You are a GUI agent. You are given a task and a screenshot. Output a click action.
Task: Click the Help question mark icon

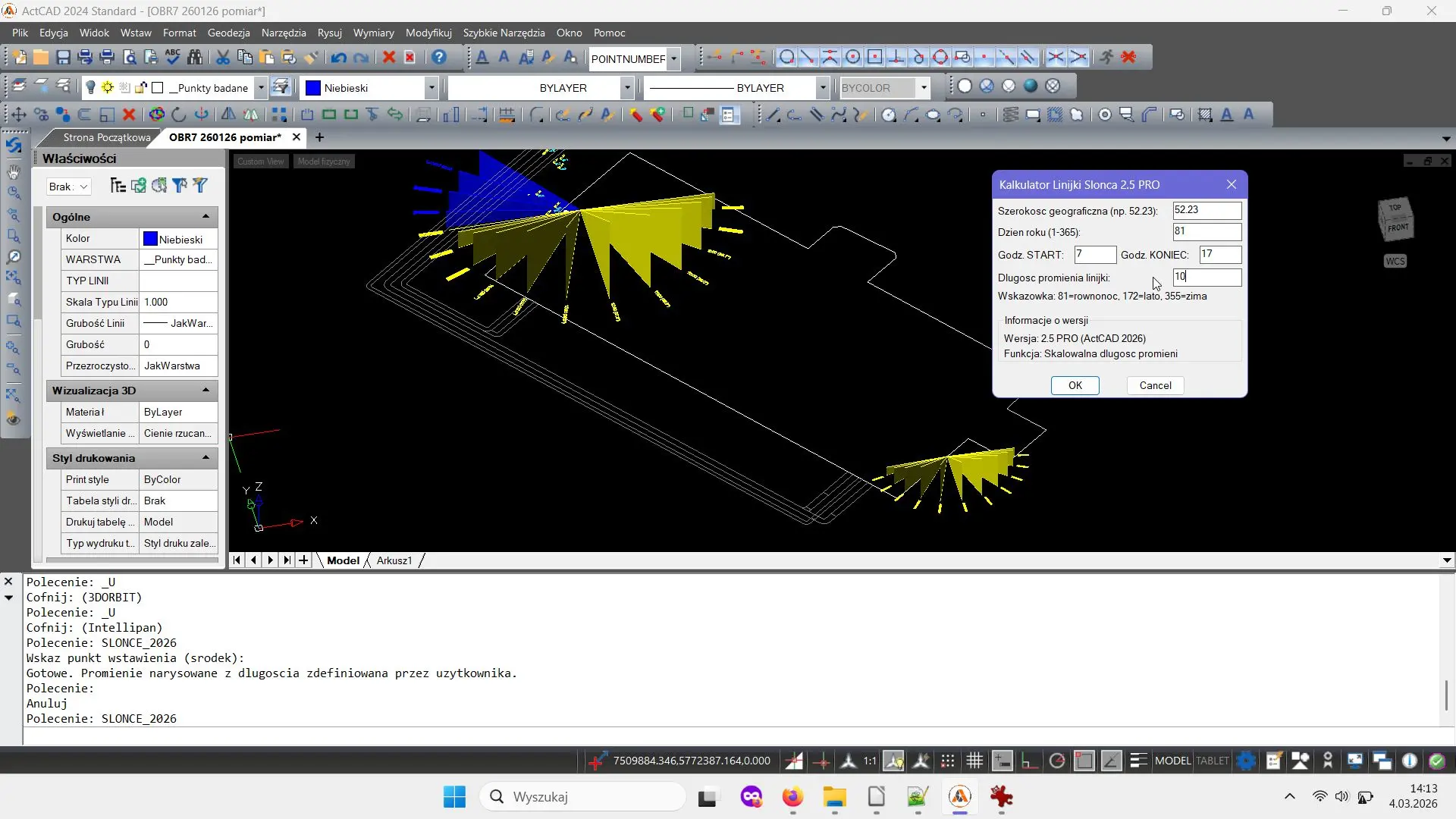coord(439,58)
